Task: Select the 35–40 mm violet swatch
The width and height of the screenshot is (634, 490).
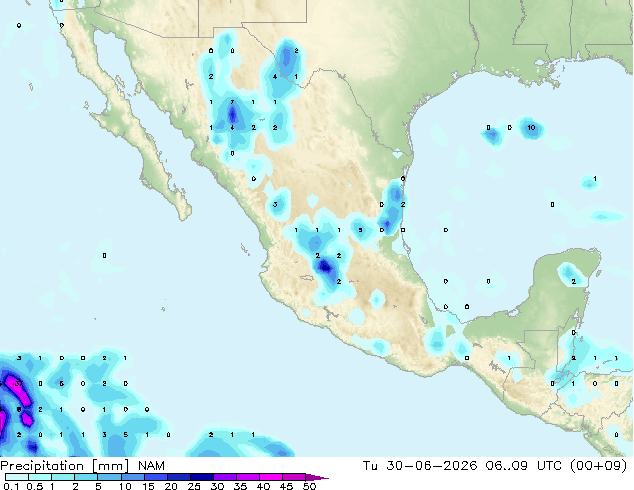Action: point(247,477)
